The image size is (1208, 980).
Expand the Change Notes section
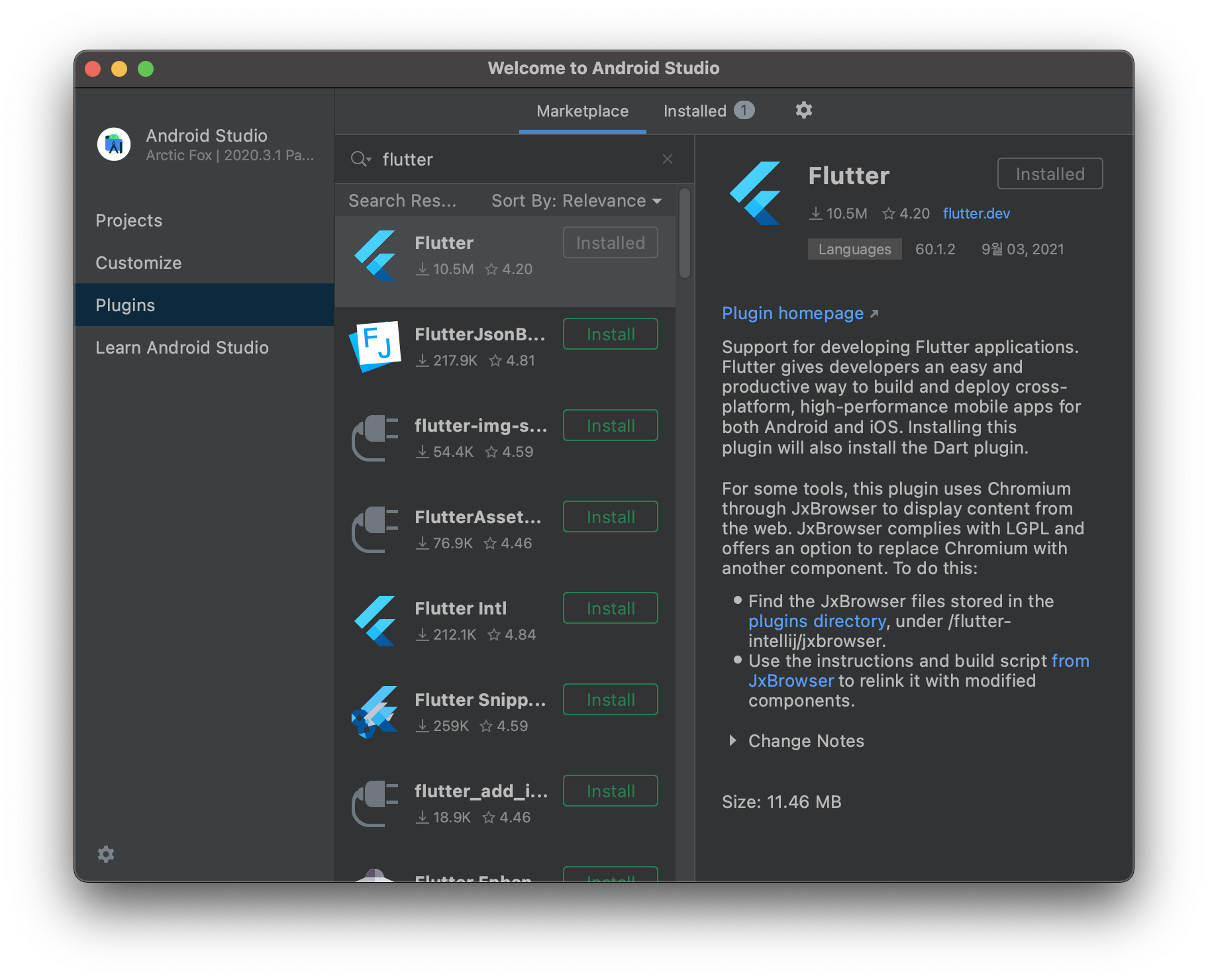[732, 740]
